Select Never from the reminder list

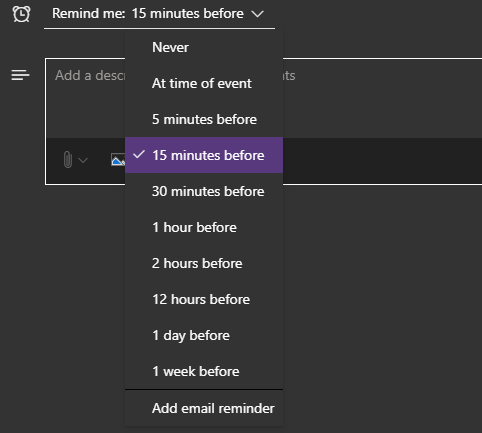coord(204,47)
